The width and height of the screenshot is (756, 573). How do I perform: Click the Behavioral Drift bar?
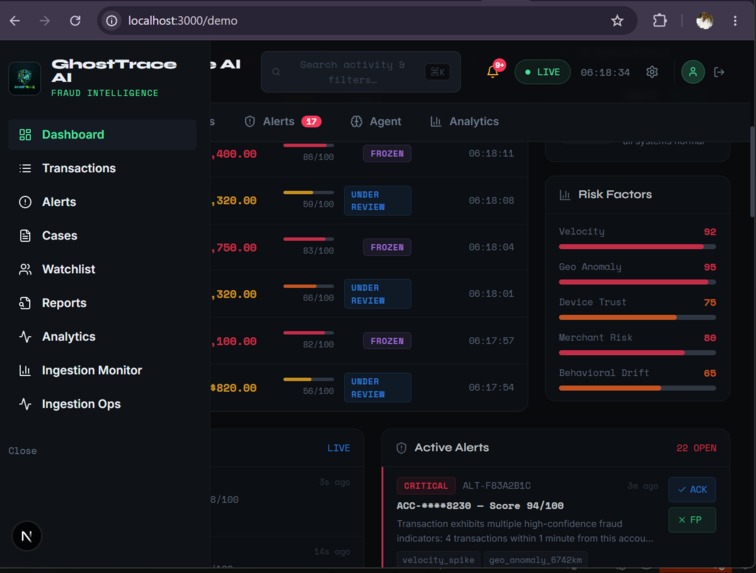[x=637, y=388]
